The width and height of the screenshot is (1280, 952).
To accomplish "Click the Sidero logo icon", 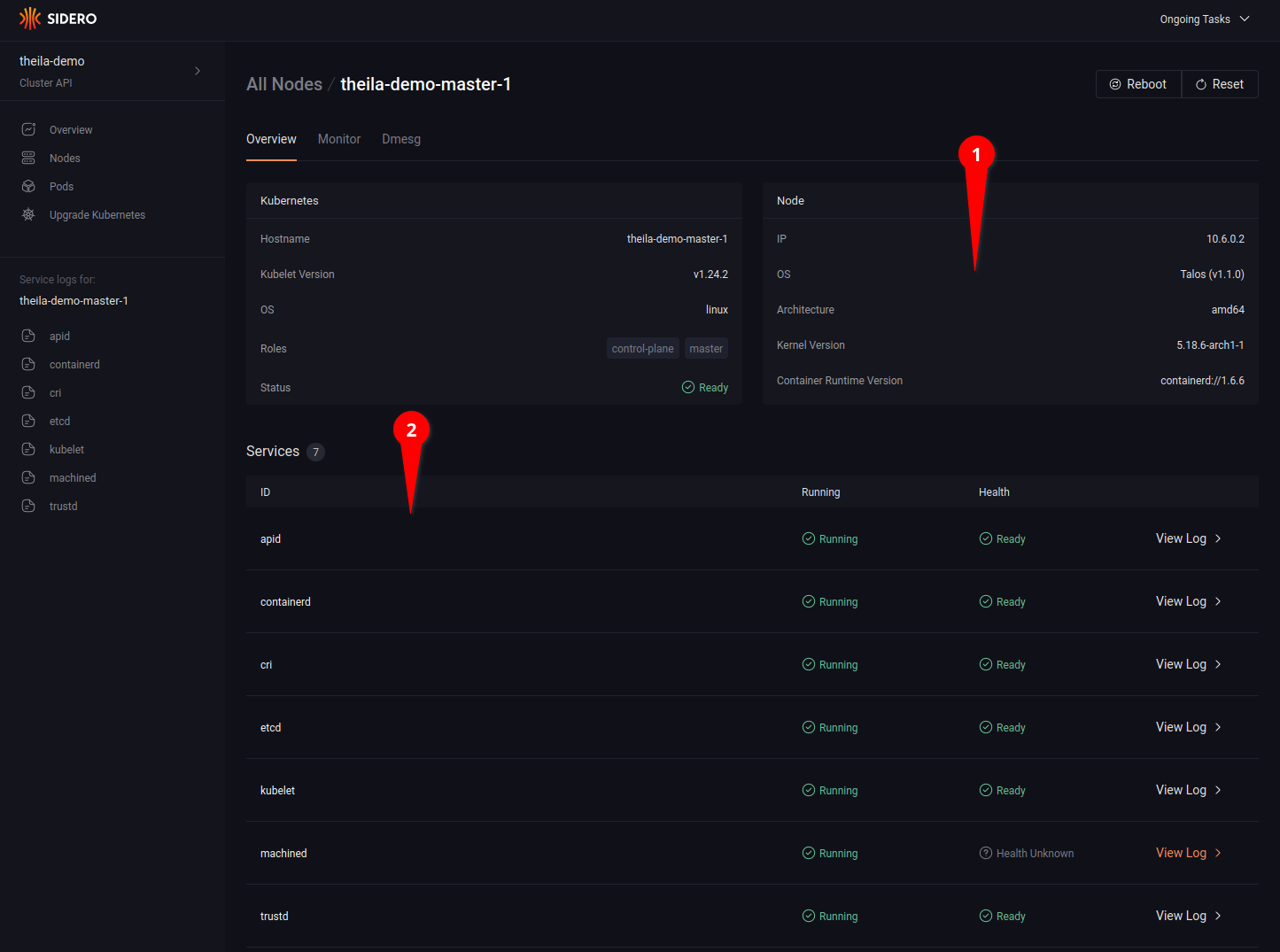I will [30, 19].
